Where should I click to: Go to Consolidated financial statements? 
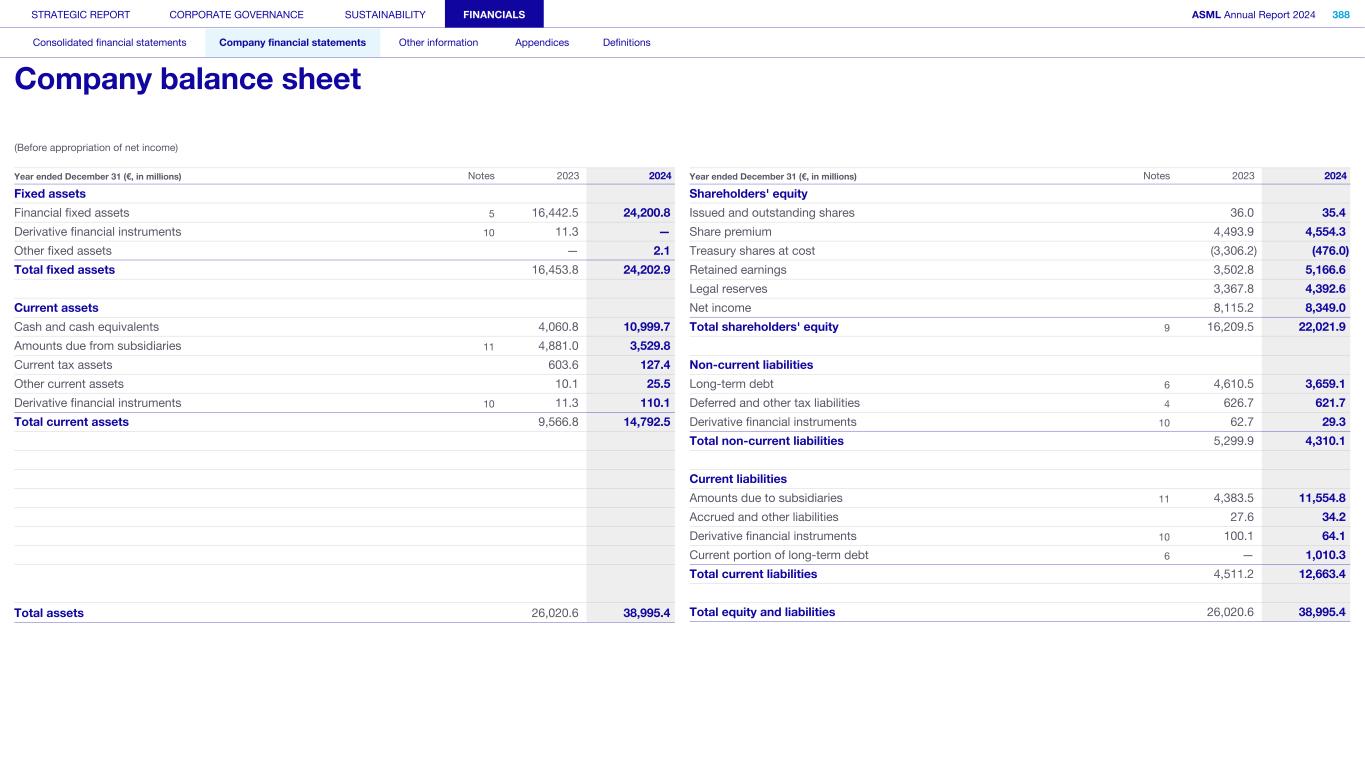click(109, 43)
